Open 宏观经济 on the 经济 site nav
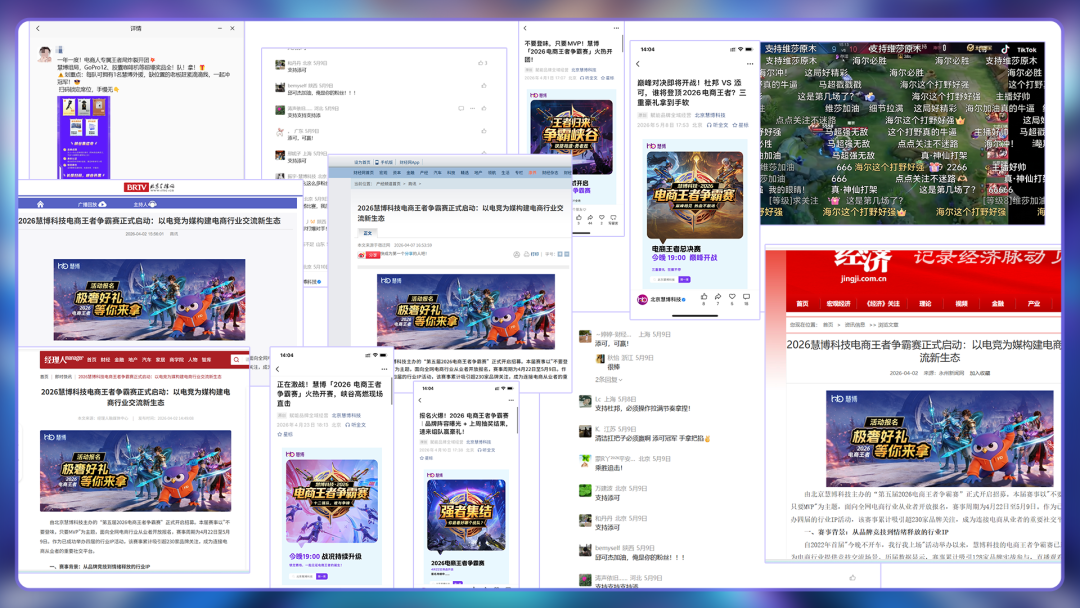The image size is (1080, 608). click(838, 304)
